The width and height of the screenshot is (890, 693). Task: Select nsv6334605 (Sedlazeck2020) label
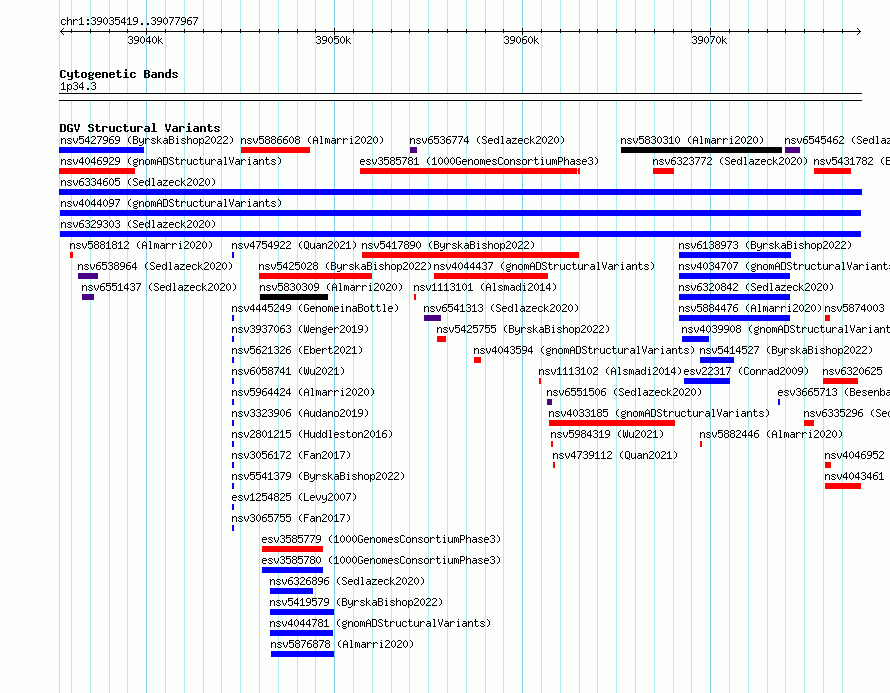pos(138,182)
